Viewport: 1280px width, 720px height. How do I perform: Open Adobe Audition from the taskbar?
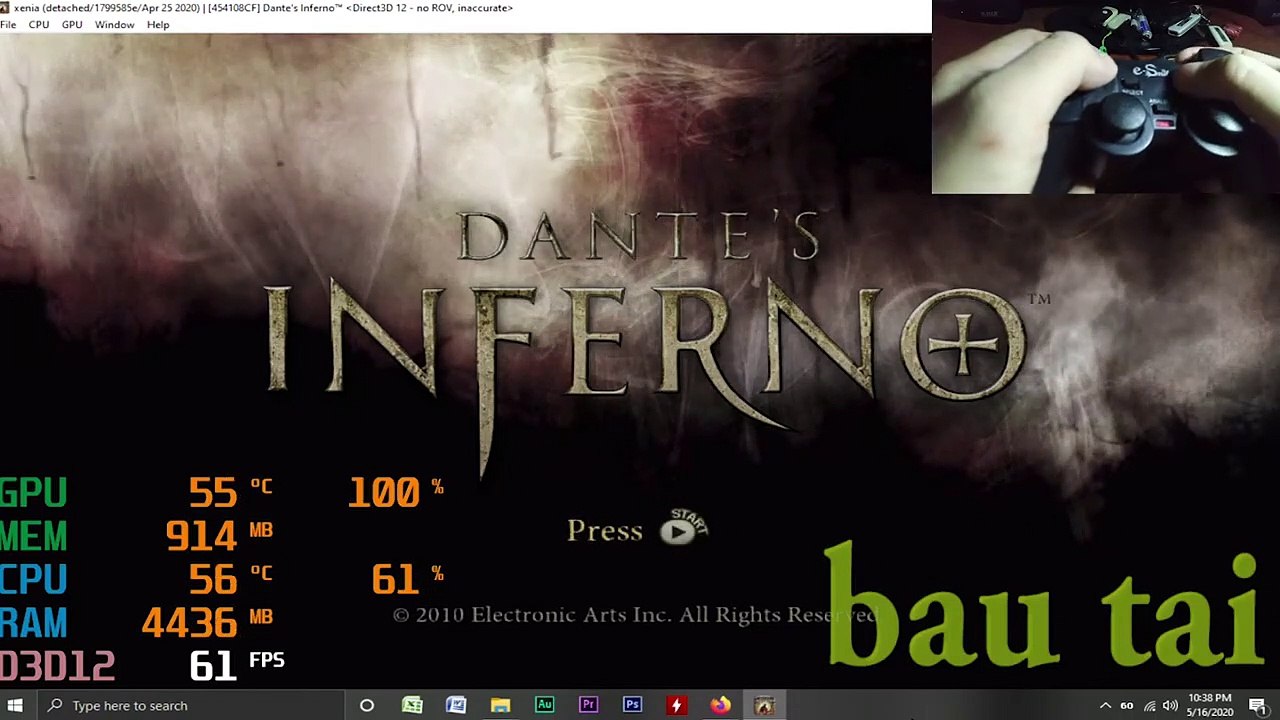click(x=544, y=706)
